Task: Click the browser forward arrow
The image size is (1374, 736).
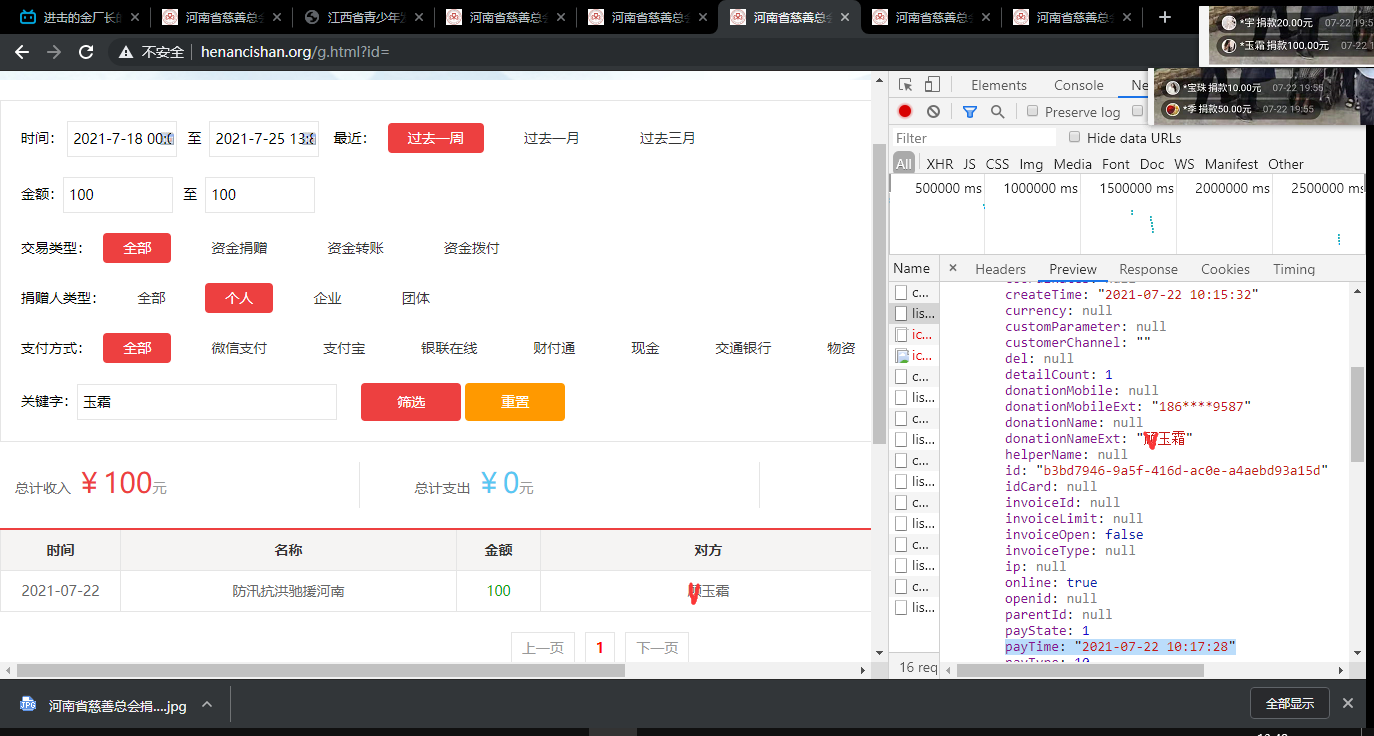Action: click(x=53, y=52)
